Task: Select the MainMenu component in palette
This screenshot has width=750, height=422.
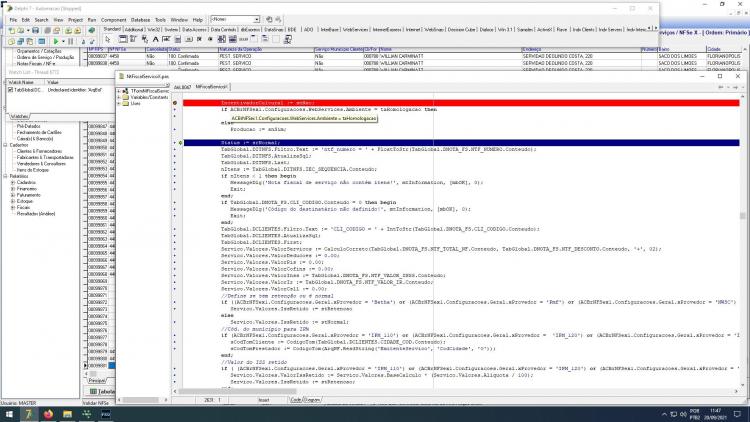Action: pos(133,39)
